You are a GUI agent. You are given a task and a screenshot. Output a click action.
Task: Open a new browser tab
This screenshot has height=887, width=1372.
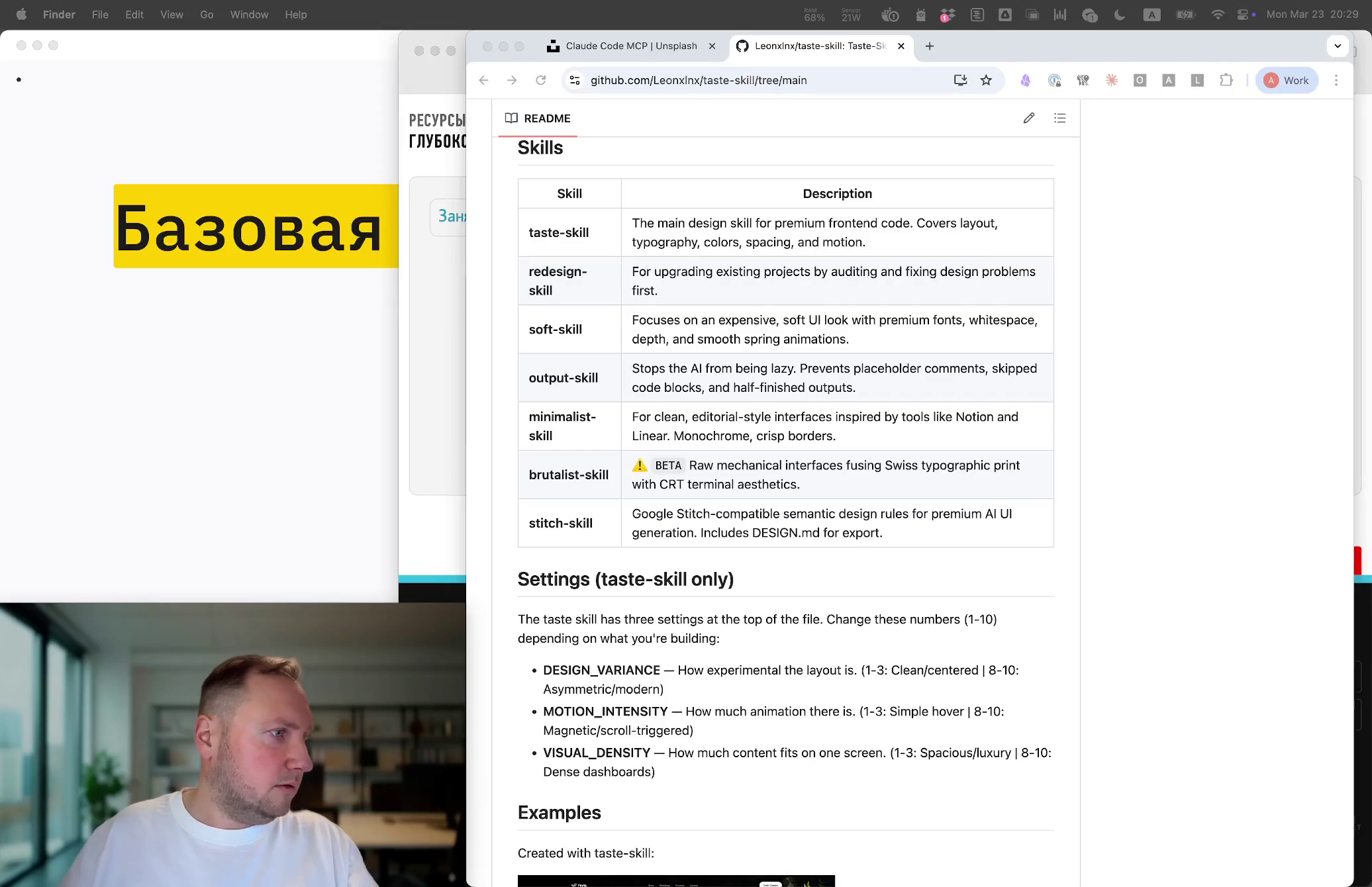(x=930, y=46)
